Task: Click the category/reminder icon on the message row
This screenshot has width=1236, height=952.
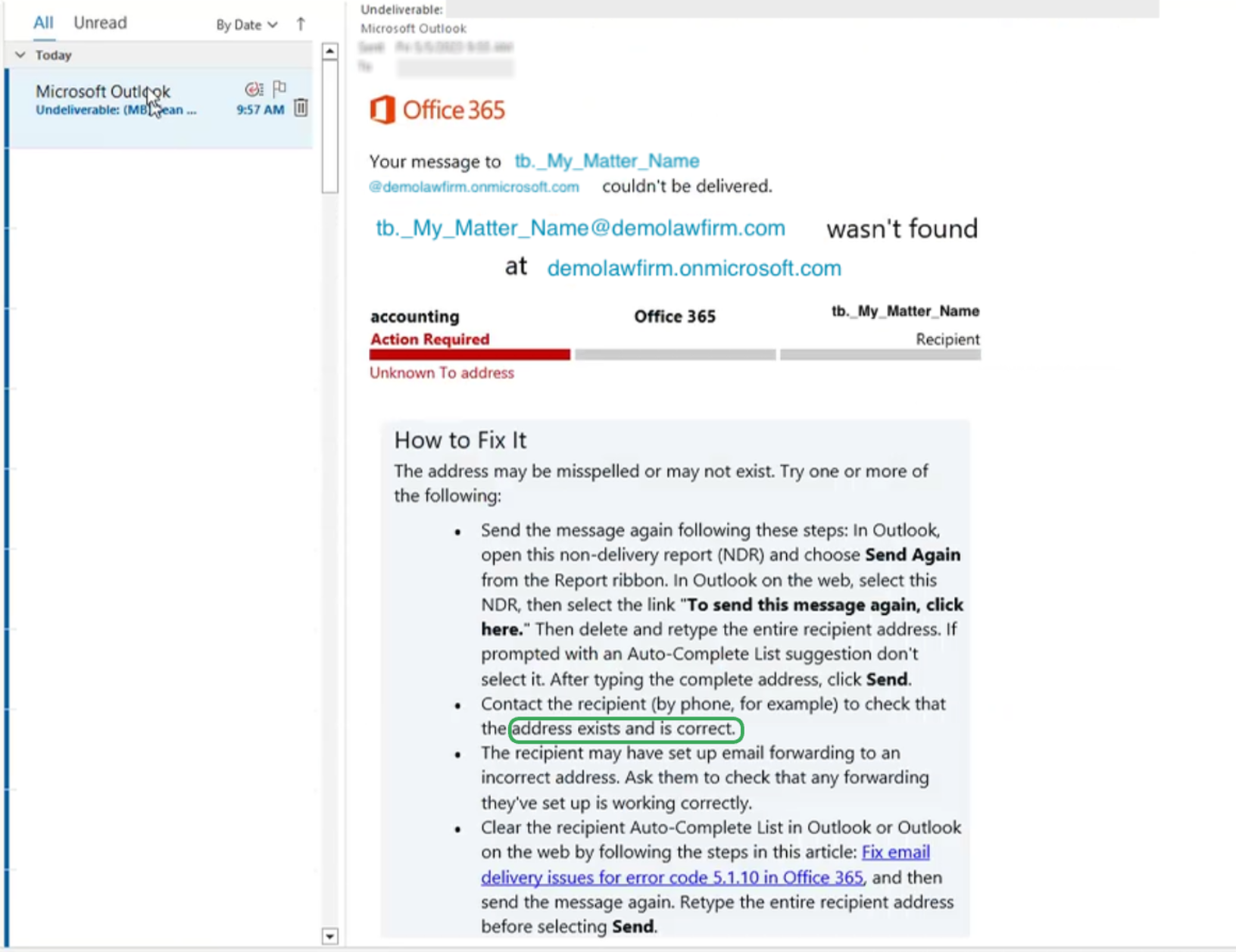Action: [254, 89]
